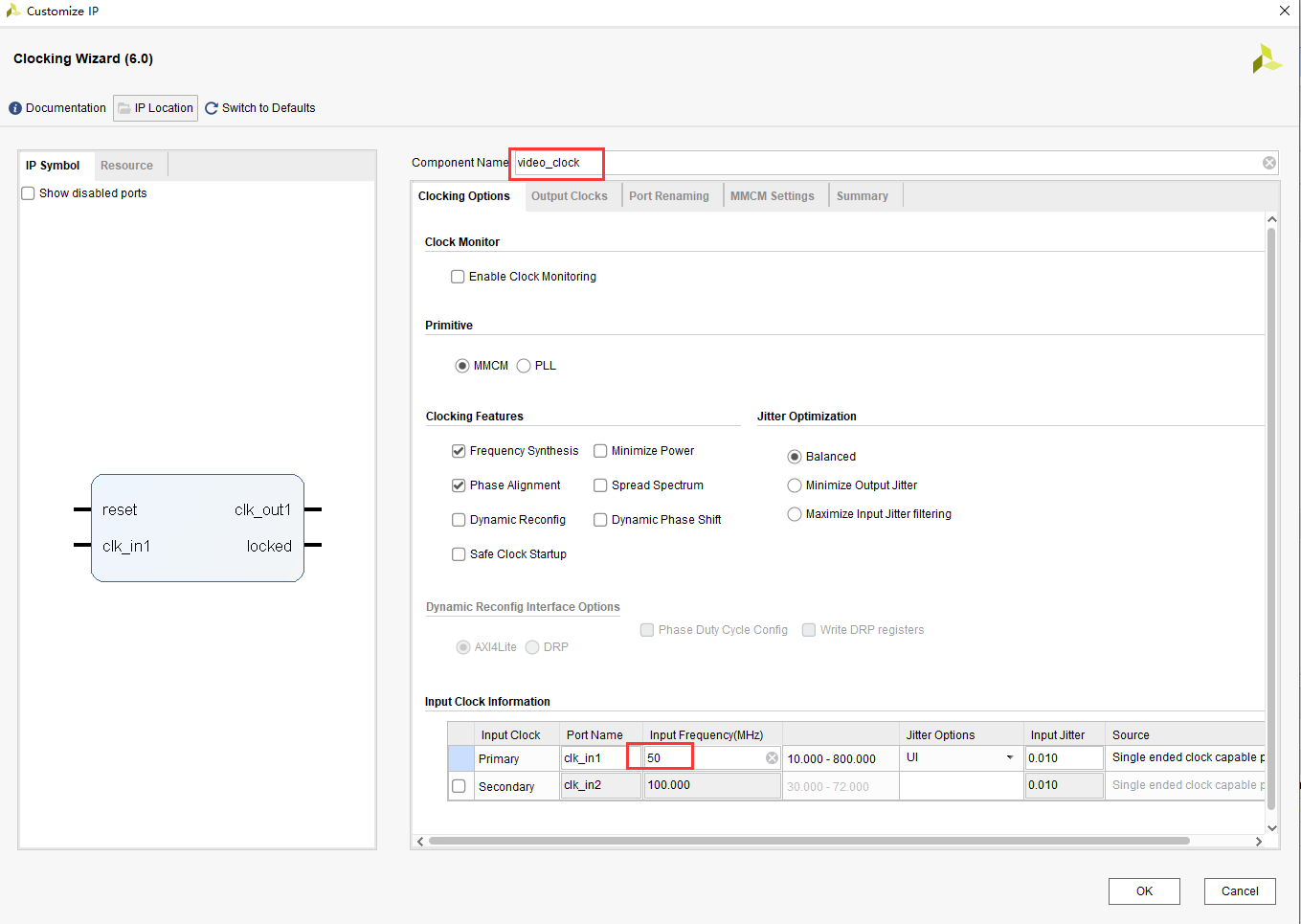Close the Customize IP dialog
The width and height of the screenshot is (1301, 924).
click(1285, 11)
